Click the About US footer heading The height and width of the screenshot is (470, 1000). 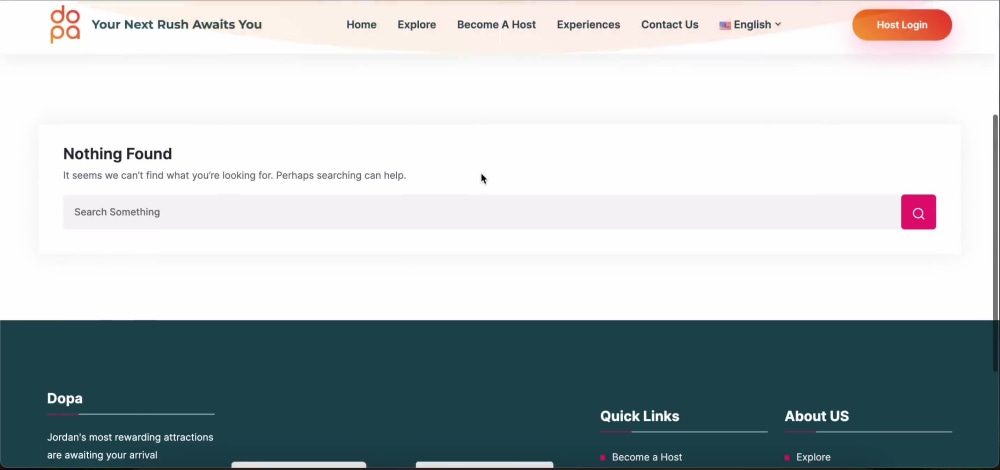pos(816,416)
